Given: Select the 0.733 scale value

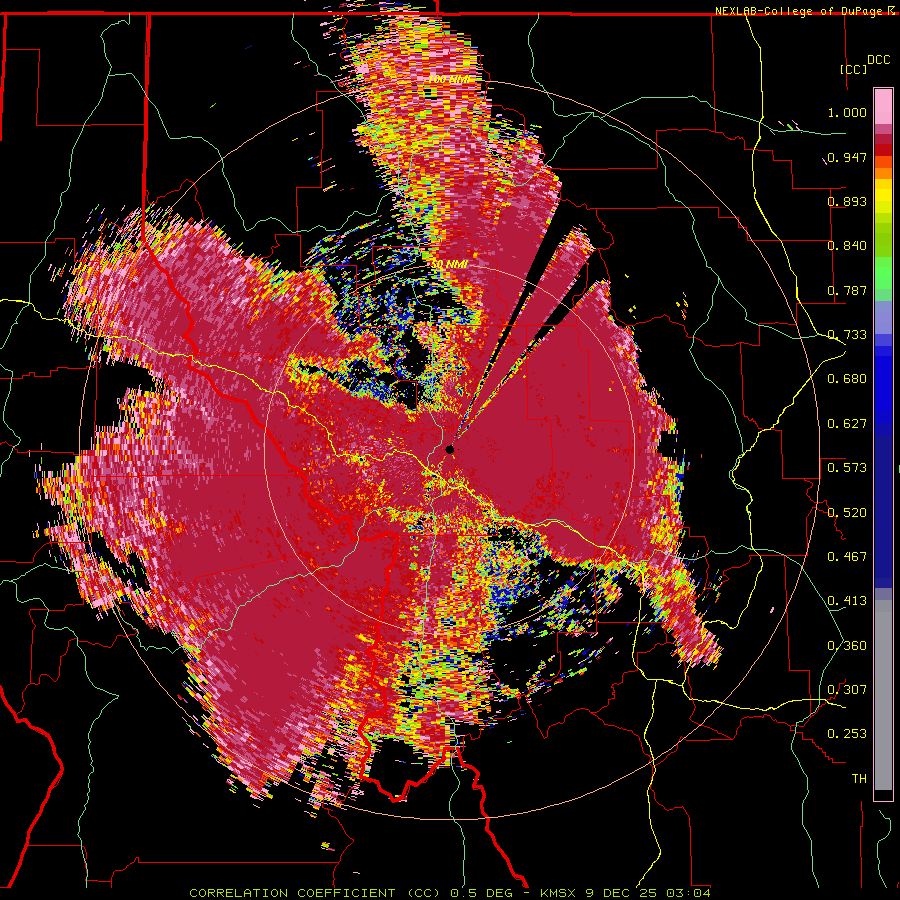Looking at the screenshot, I should pos(847,335).
